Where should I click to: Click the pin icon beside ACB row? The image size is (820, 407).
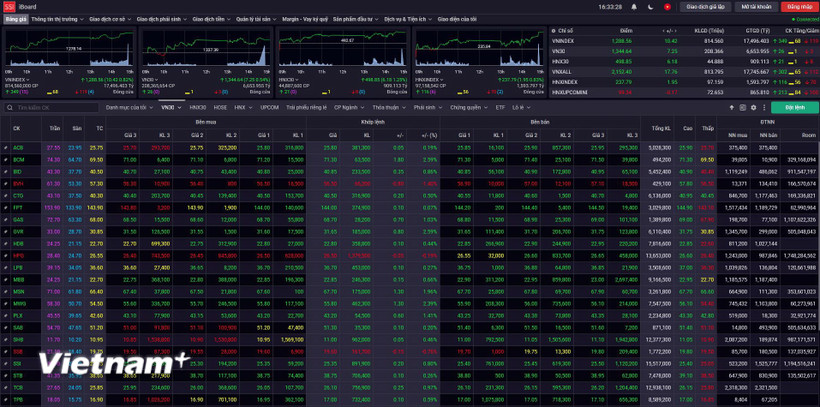(x=6, y=147)
